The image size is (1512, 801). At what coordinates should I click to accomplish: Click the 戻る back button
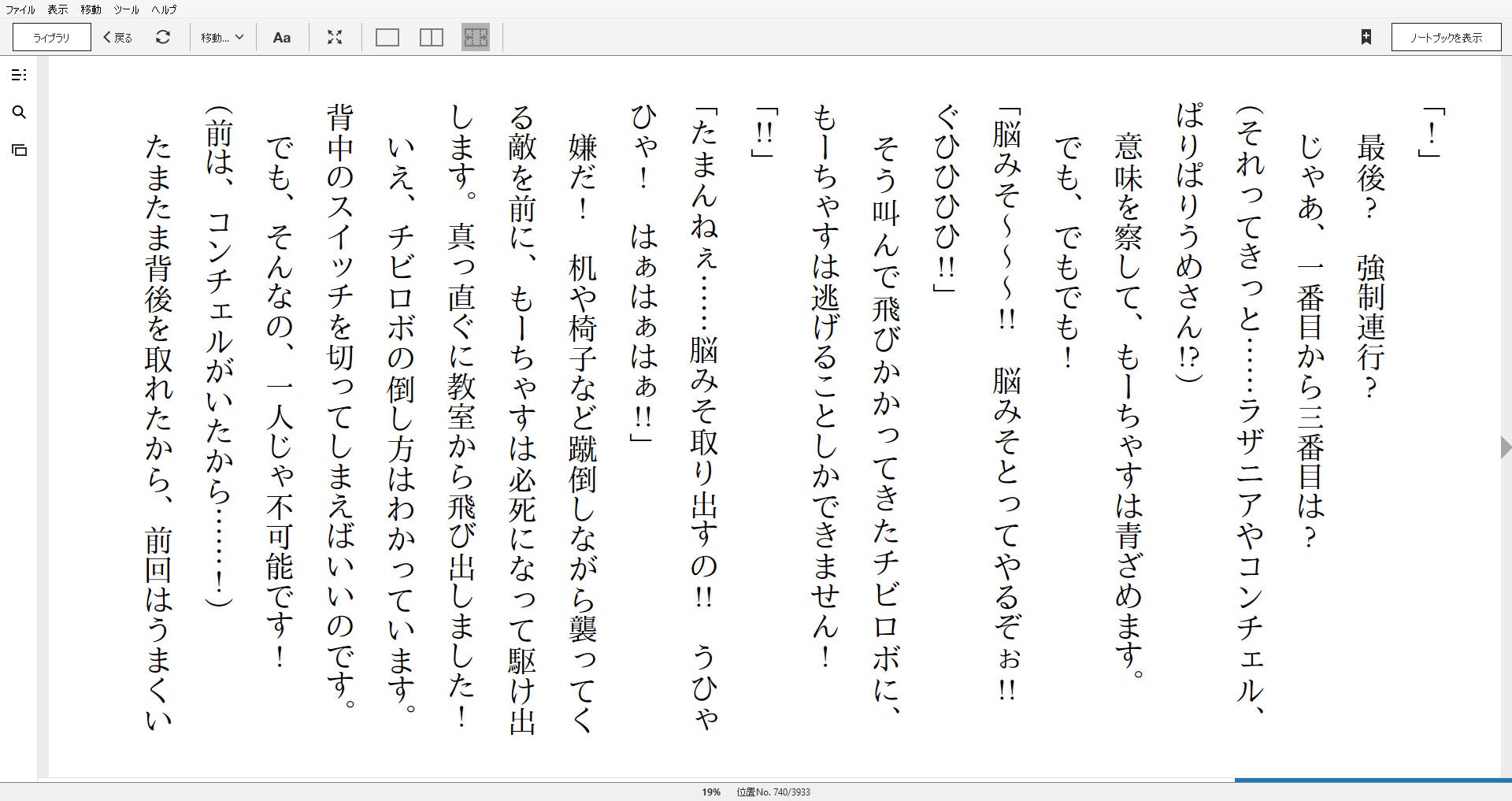(118, 37)
